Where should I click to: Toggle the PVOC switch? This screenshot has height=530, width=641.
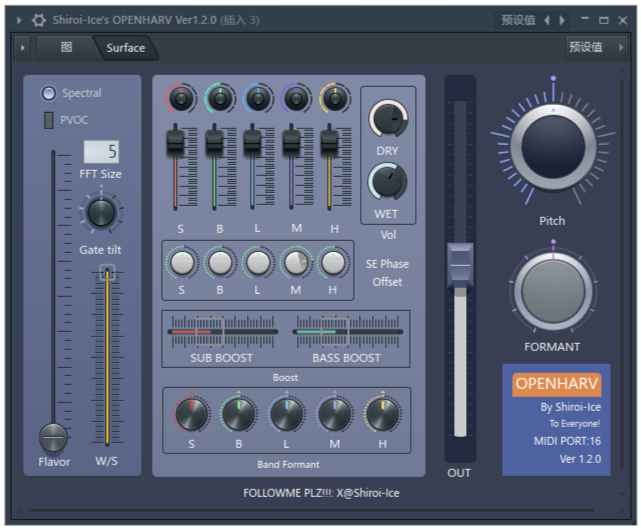coord(49,120)
